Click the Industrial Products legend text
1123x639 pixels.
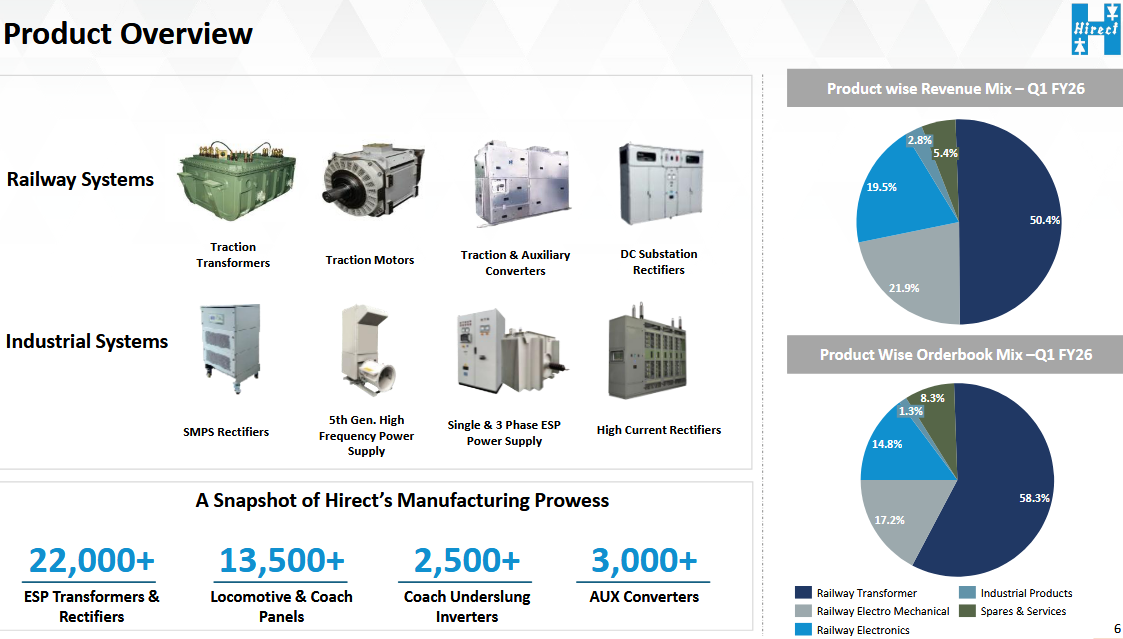click(1026, 593)
